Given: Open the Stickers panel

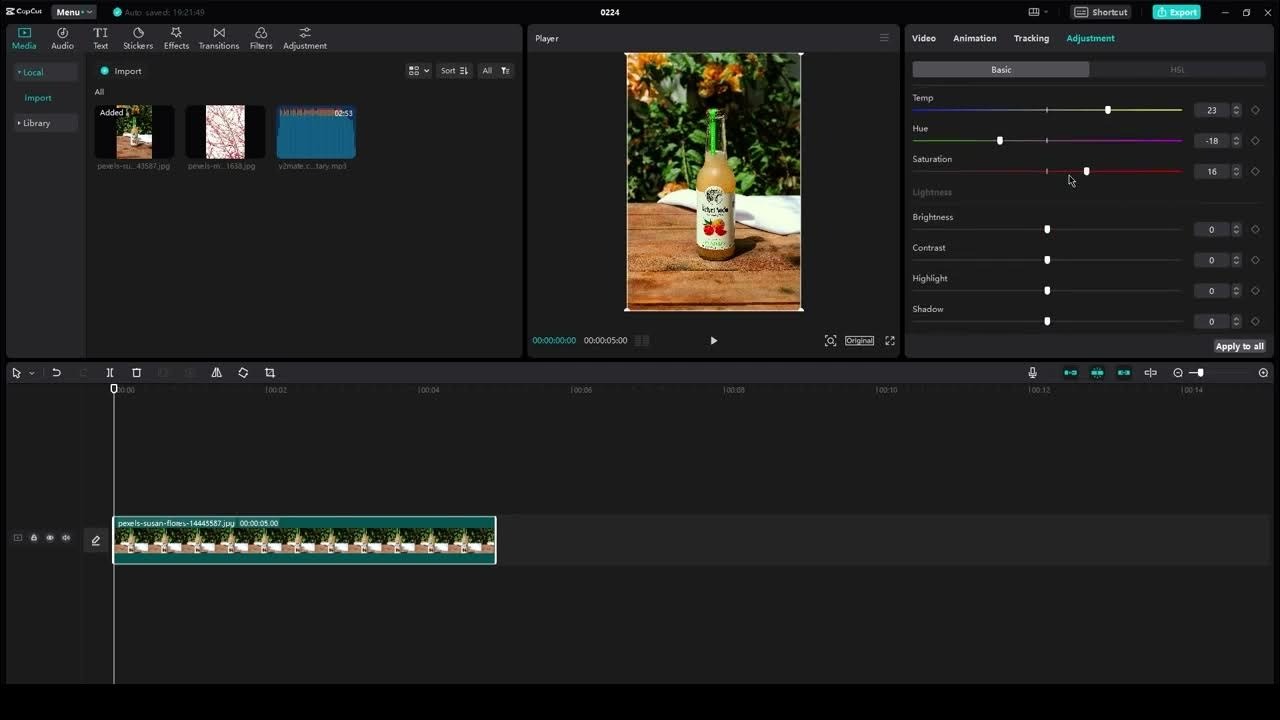Looking at the screenshot, I should coord(138,38).
